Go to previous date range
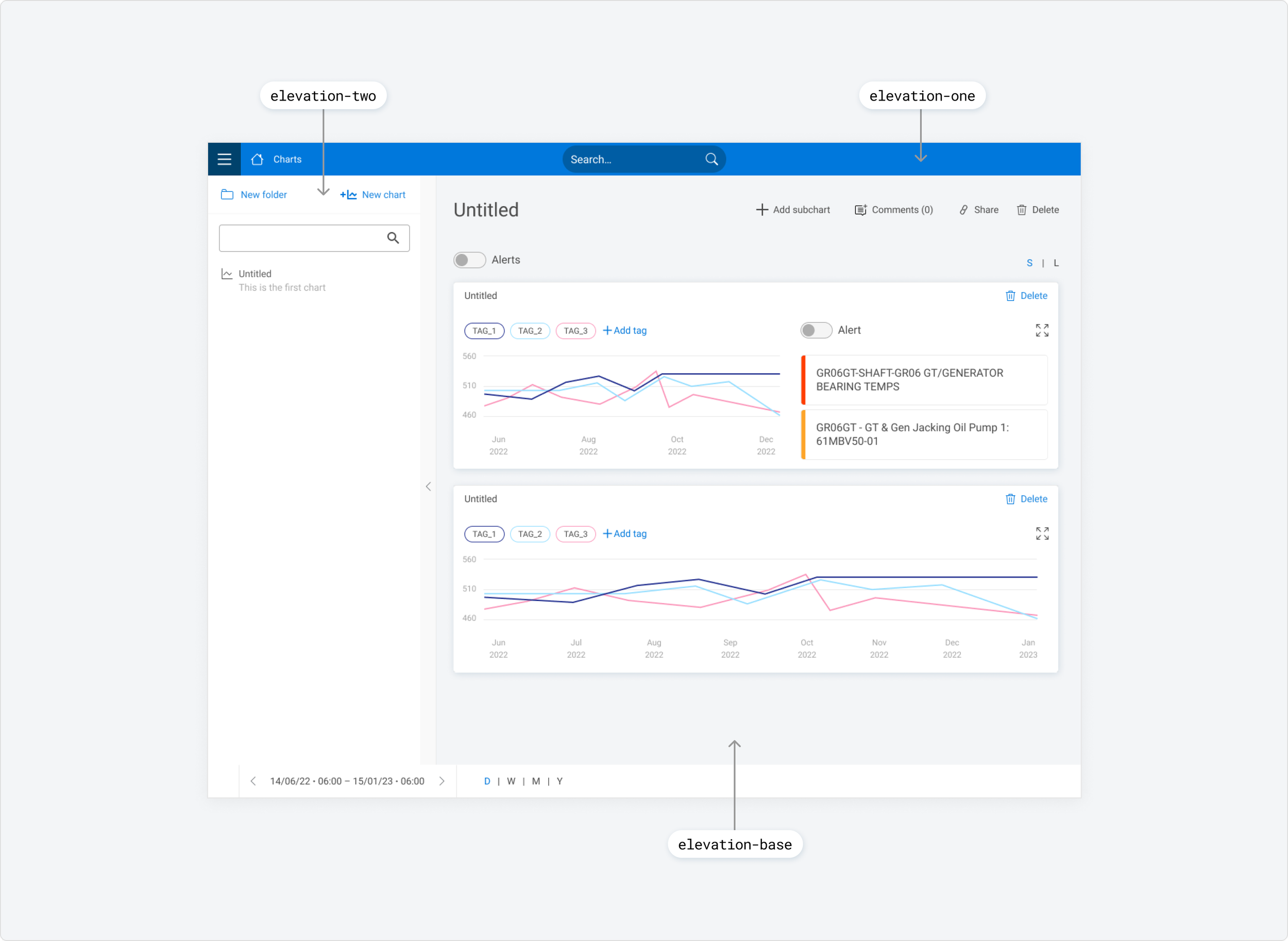 [253, 782]
